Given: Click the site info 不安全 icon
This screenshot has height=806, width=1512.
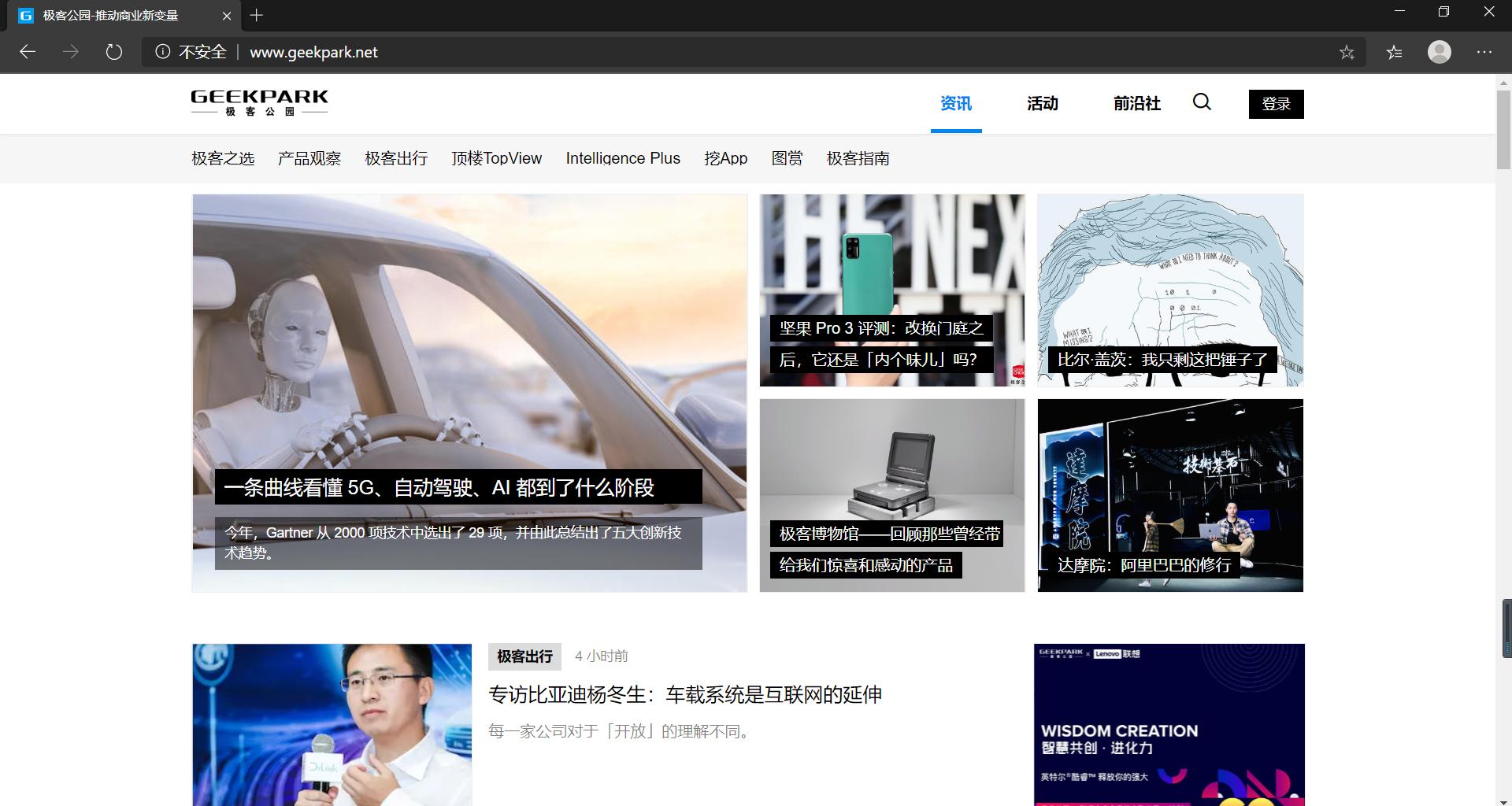Looking at the screenshot, I should point(163,52).
